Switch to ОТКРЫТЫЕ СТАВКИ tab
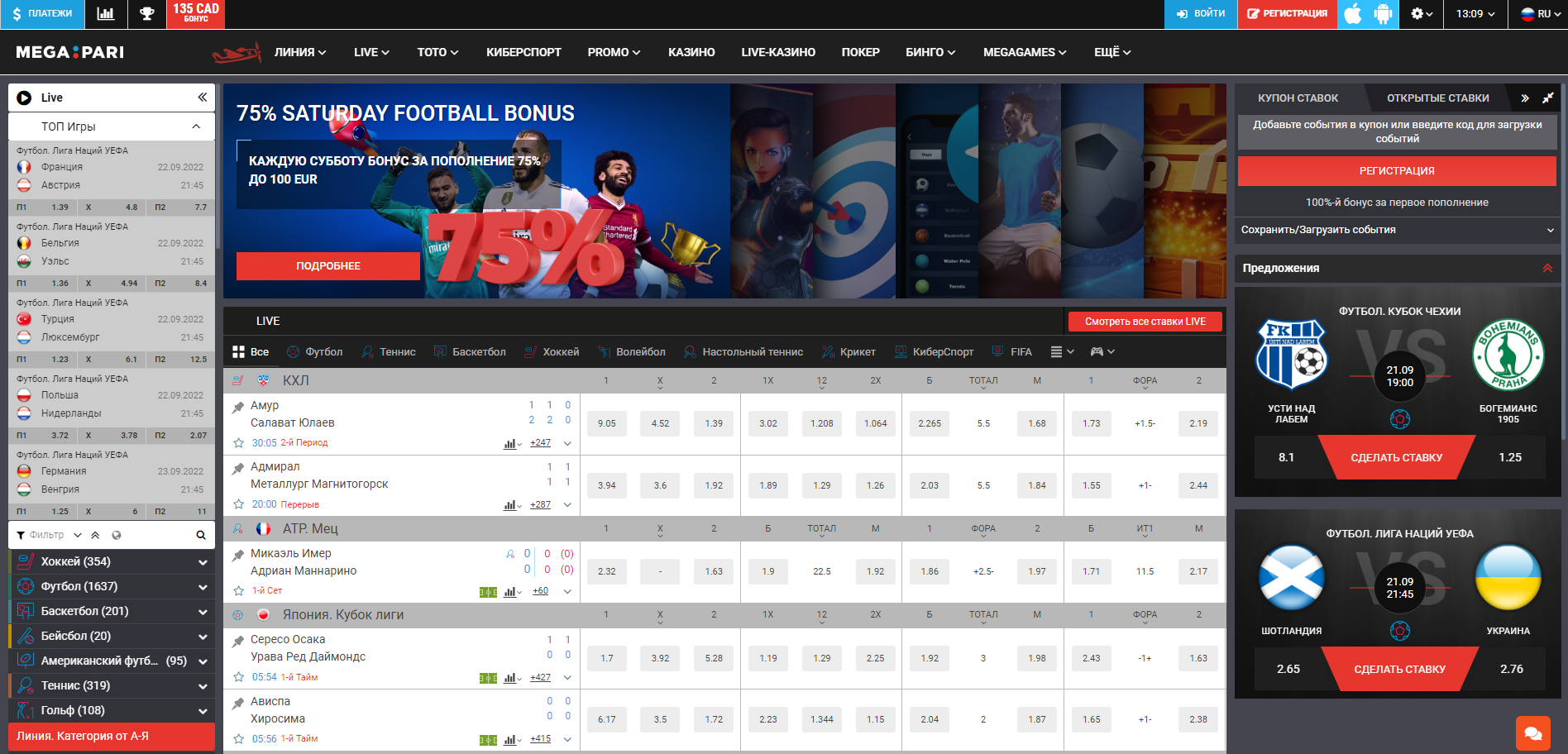The width and height of the screenshot is (1568, 754). pyautogui.click(x=1437, y=98)
